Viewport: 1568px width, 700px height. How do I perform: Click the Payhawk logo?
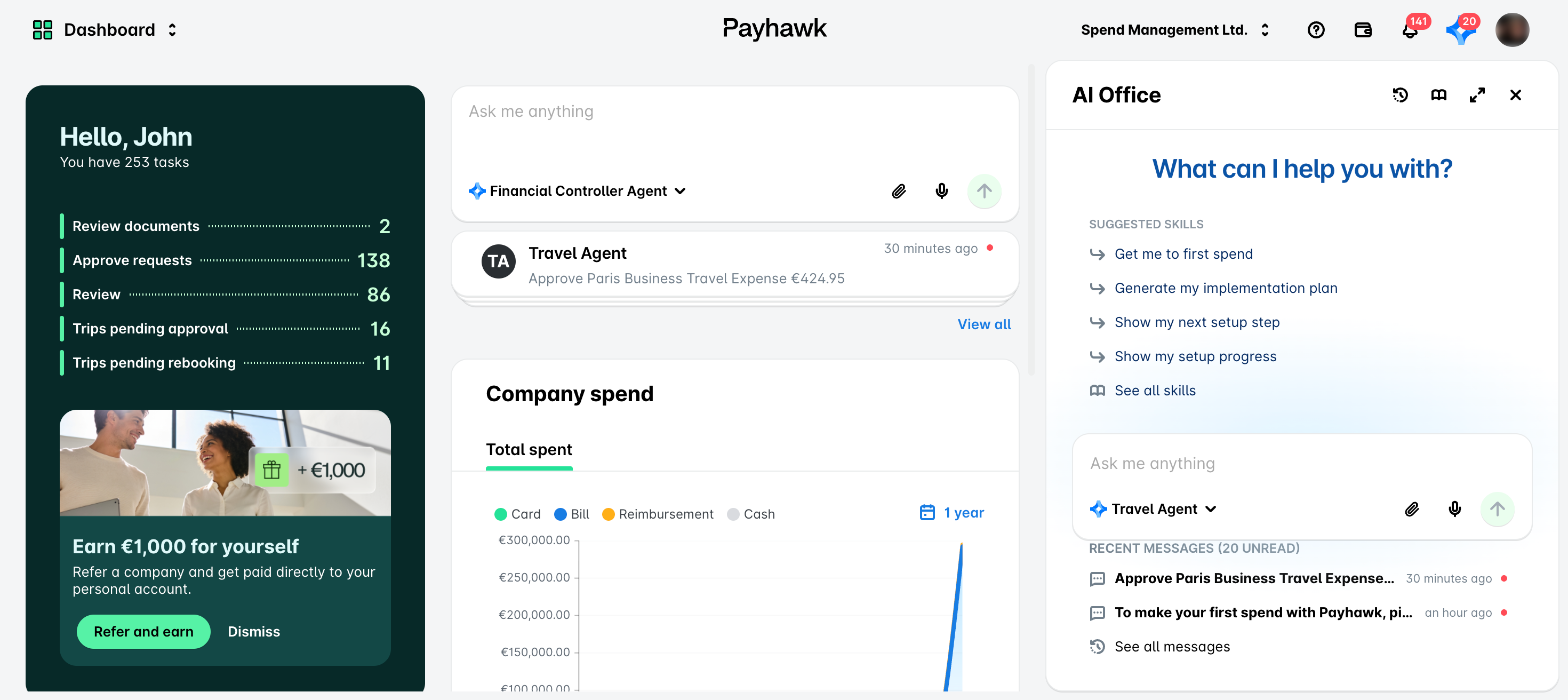click(x=775, y=29)
